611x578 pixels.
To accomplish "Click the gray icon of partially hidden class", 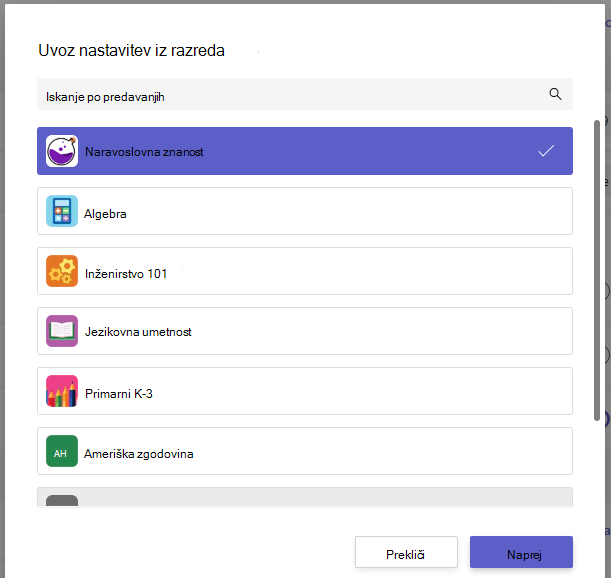I will tap(62, 500).
